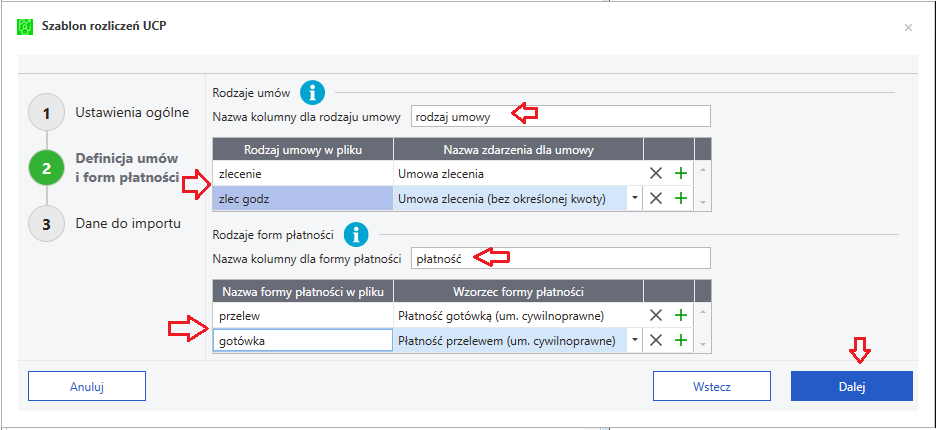Click the Nazwa zdarzenia dla umowy header
The height and width of the screenshot is (430, 940).
point(518,149)
